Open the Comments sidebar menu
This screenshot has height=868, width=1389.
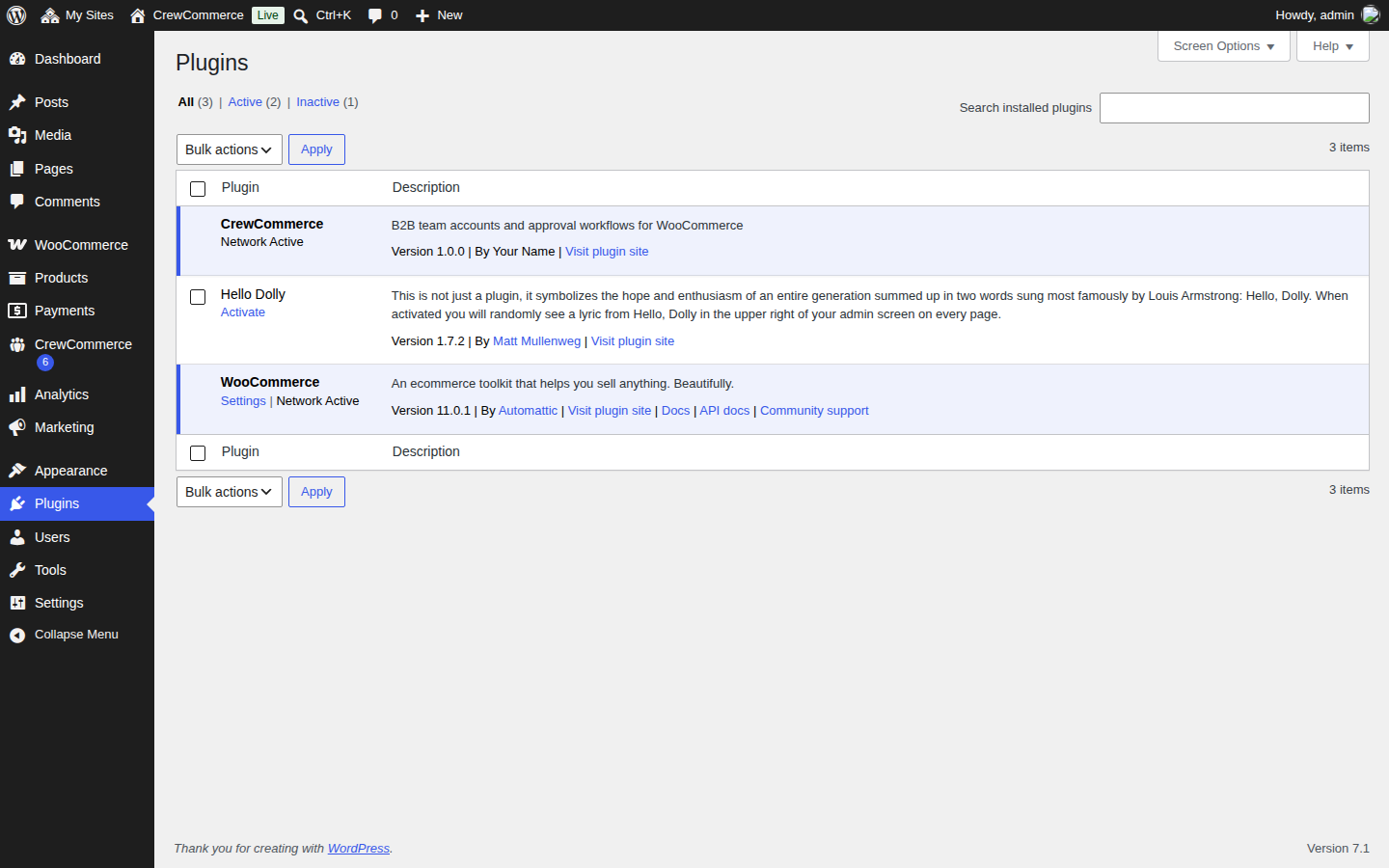77,202
